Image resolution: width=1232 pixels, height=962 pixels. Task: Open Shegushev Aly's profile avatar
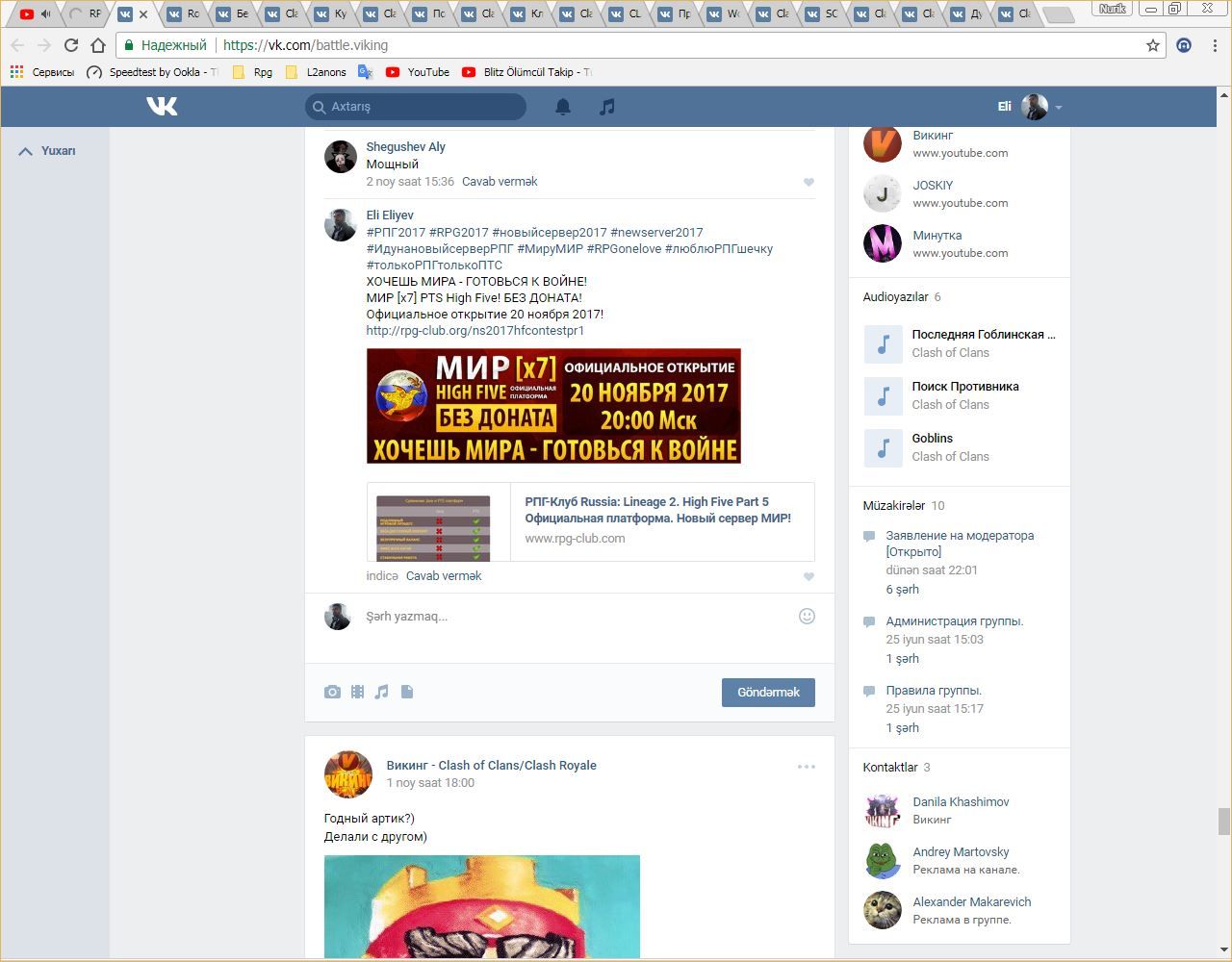pyautogui.click(x=341, y=156)
